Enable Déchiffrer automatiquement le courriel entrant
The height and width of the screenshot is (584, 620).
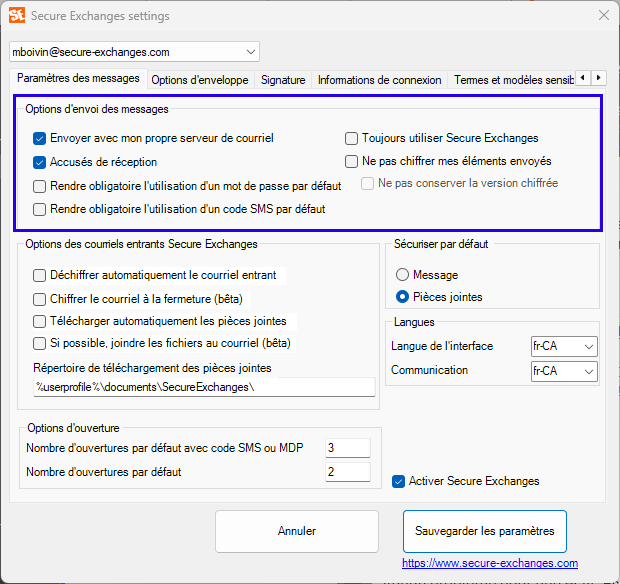click(x=40, y=275)
